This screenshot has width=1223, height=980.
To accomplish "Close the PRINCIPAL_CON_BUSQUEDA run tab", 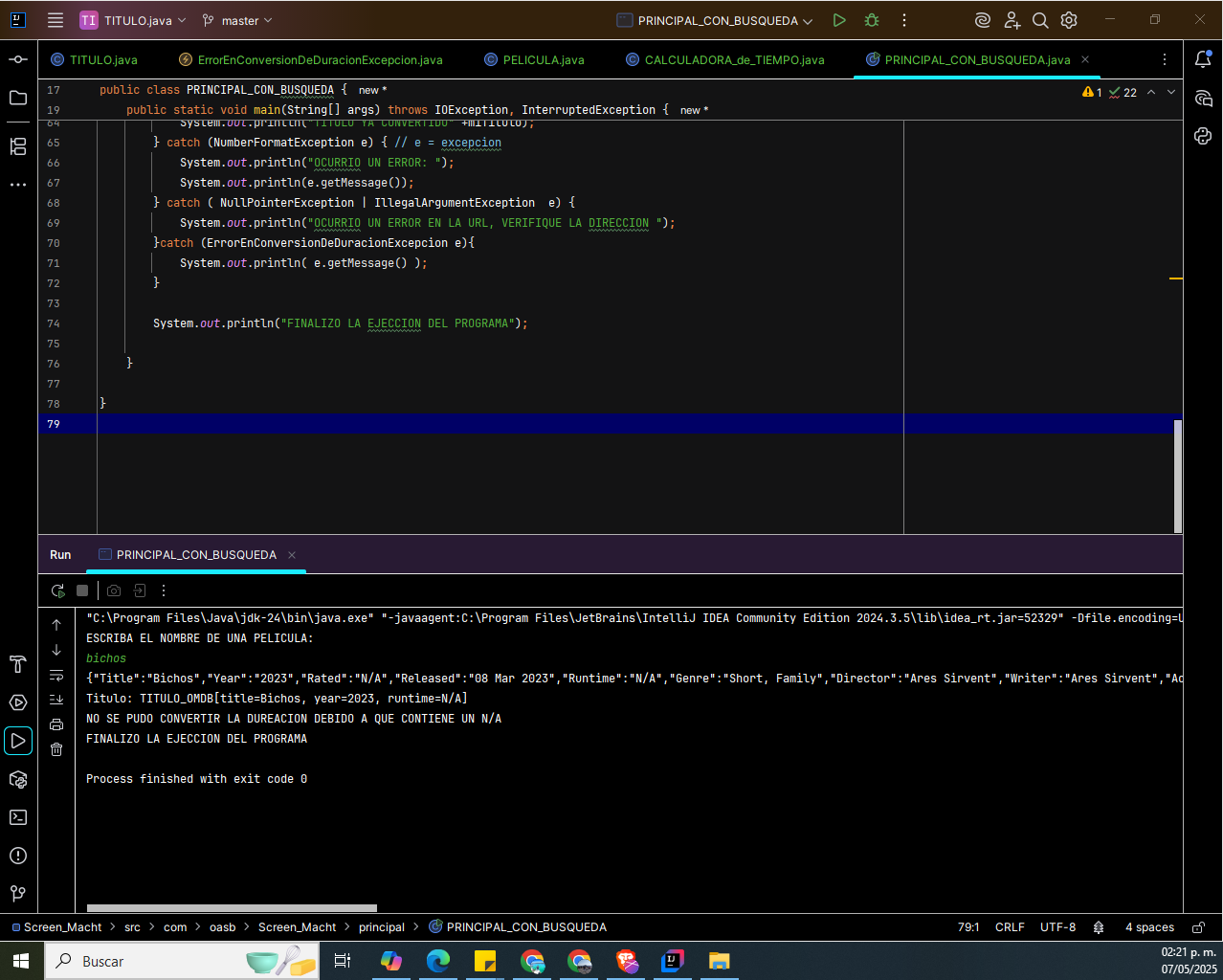I will pos(292,555).
